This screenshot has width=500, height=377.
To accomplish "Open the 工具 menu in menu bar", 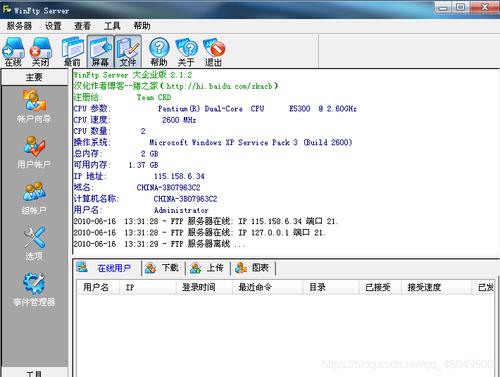I will 112,26.
